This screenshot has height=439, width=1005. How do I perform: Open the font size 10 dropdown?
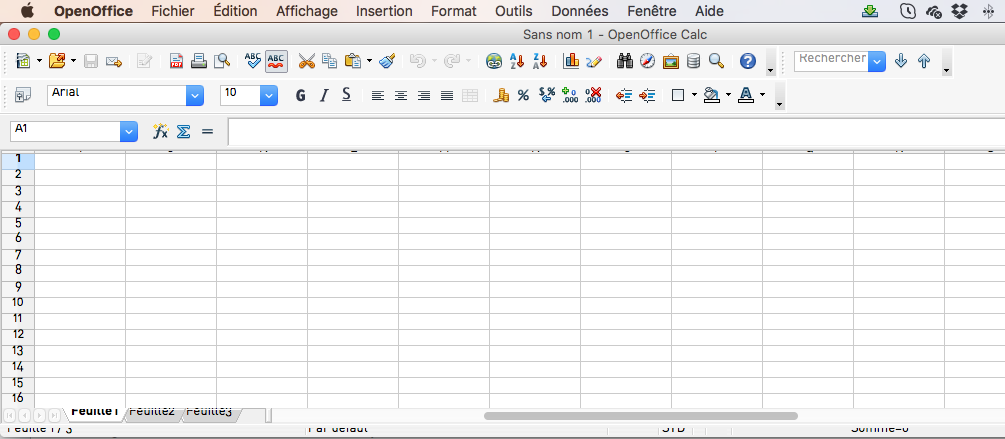click(x=269, y=95)
